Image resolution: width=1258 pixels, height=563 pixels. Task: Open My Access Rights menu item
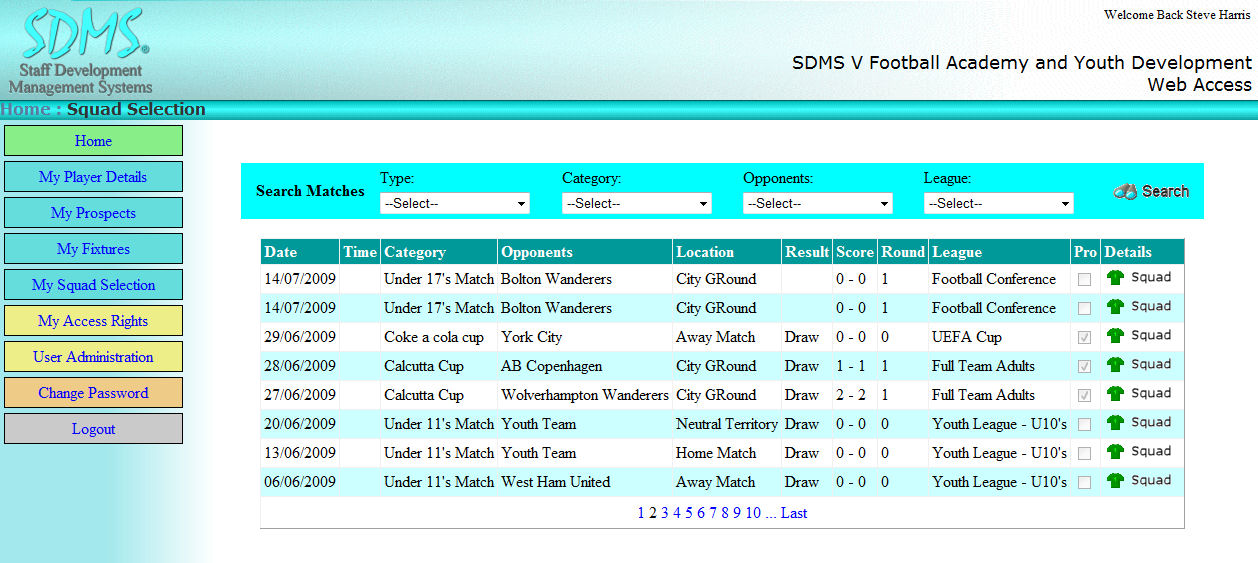93,321
